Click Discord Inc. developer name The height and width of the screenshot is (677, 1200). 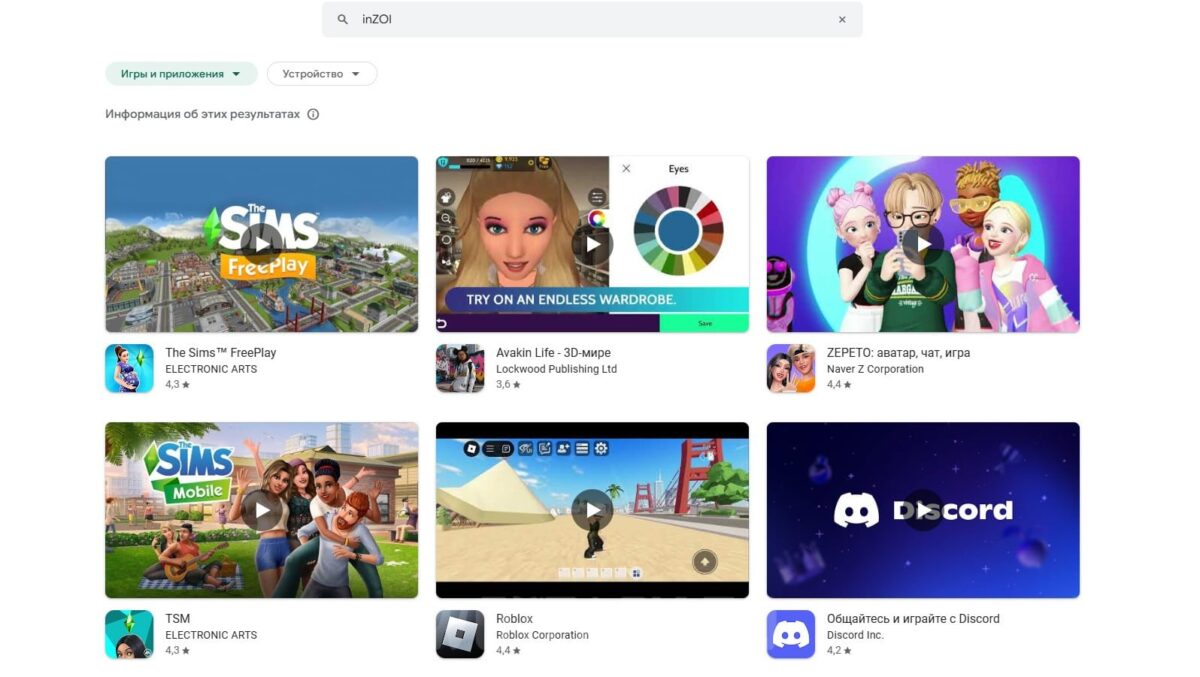point(855,635)
